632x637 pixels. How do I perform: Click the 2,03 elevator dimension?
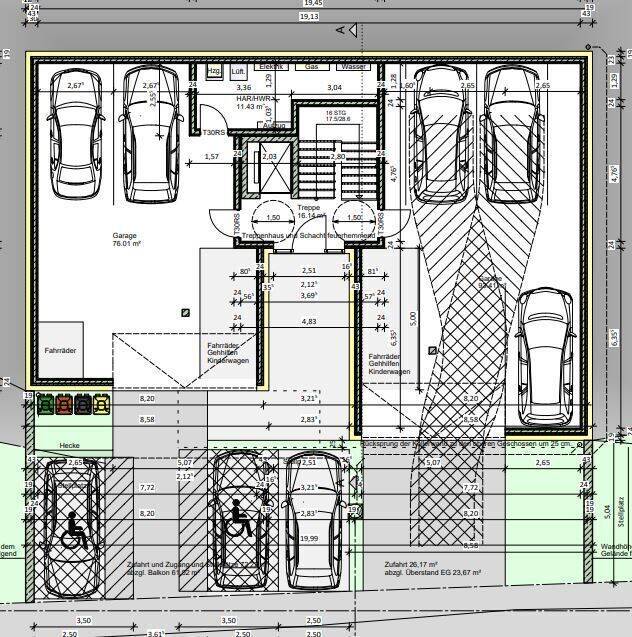pyautogui.click(x=269, y=156)
